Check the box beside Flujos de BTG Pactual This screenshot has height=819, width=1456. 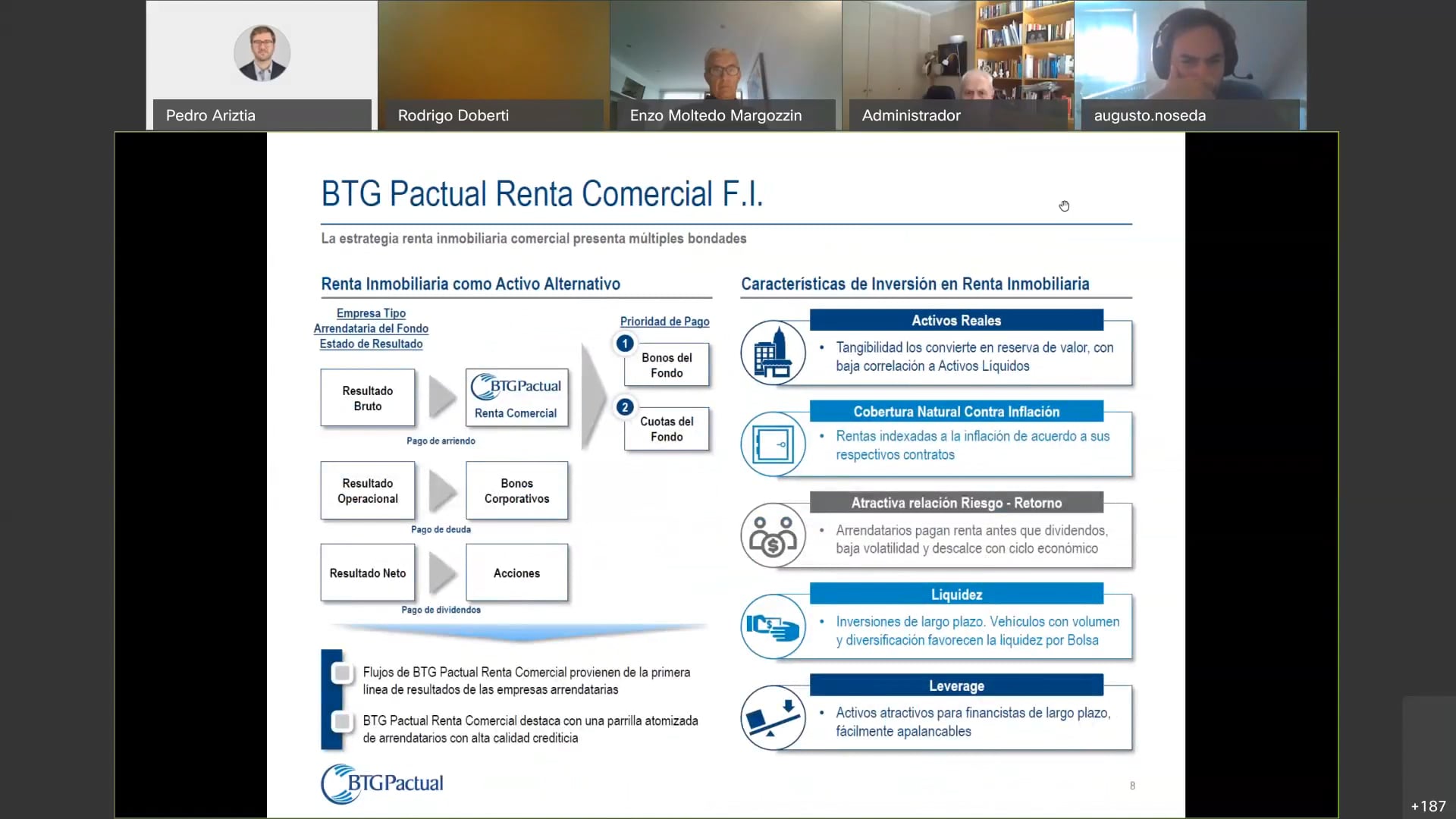(342, 673)
